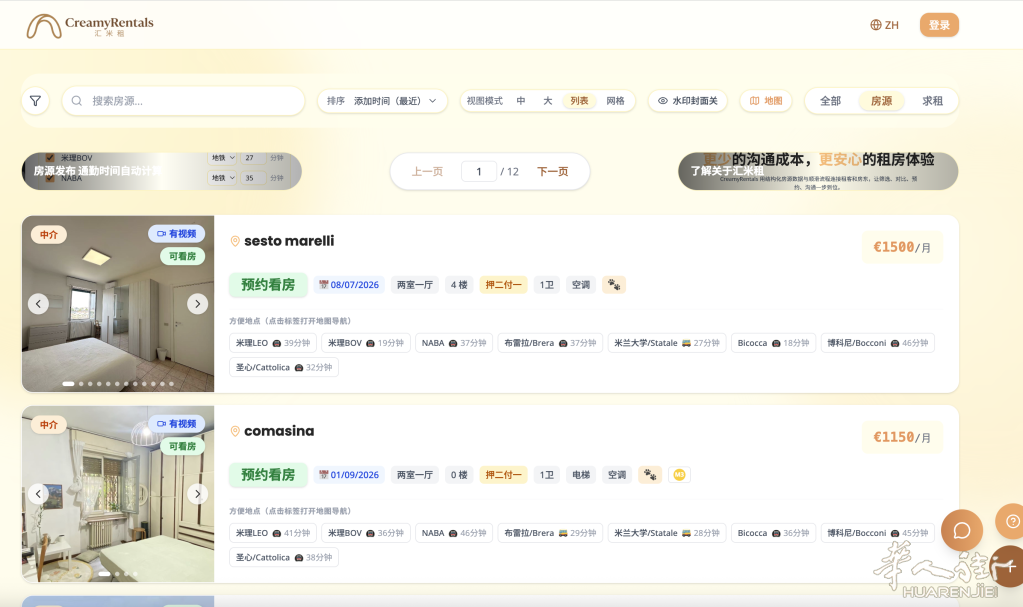Screen dimensions: 1023x607
Task: Click the 搜索房源 search input
Action: (183, 101)
